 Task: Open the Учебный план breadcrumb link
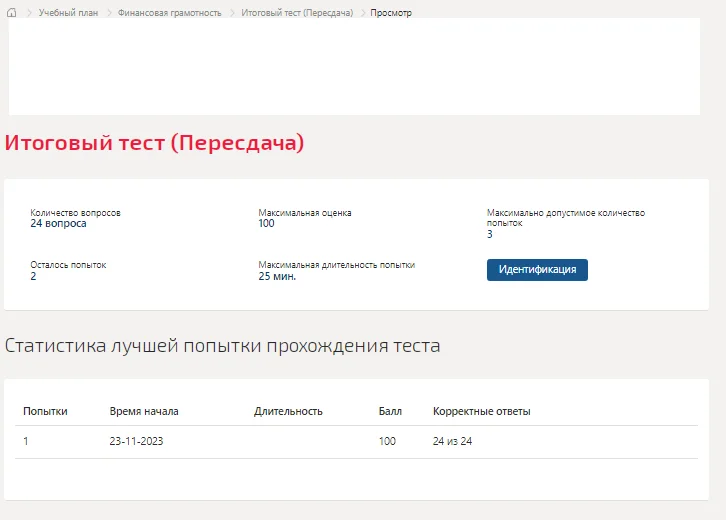coord(69,13)
